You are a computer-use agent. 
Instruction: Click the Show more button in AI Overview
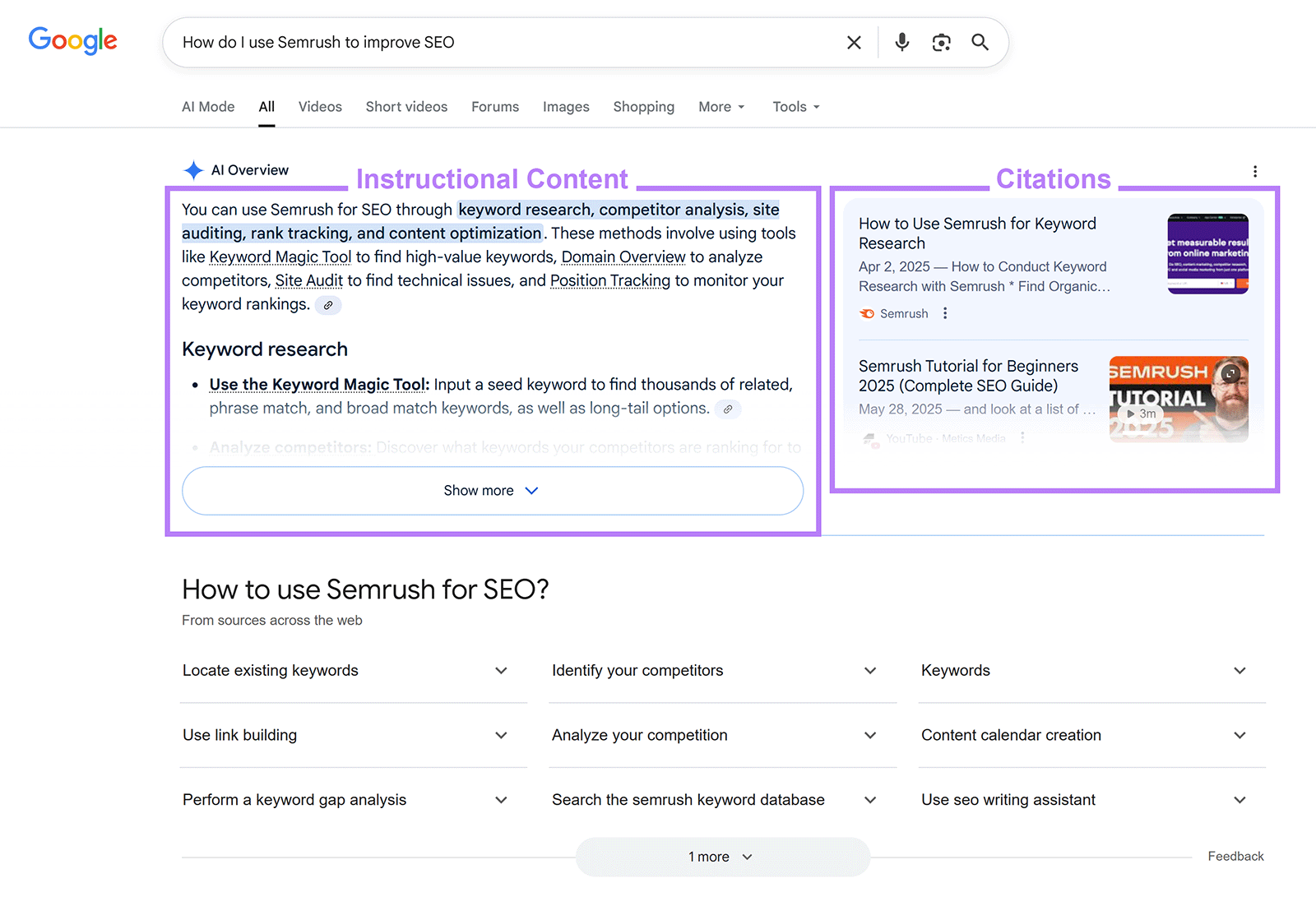point(492,490)
